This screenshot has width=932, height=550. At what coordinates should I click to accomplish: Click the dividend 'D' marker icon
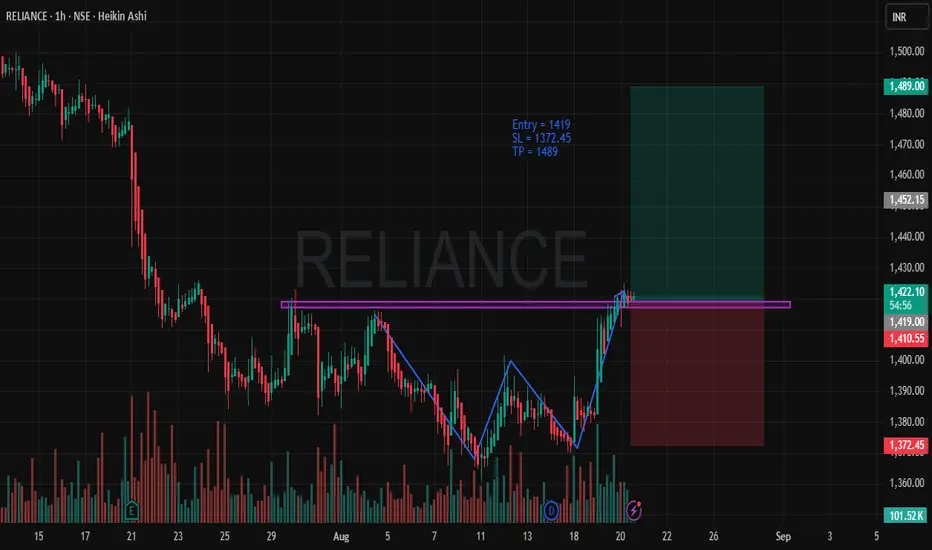click(551, 510)
